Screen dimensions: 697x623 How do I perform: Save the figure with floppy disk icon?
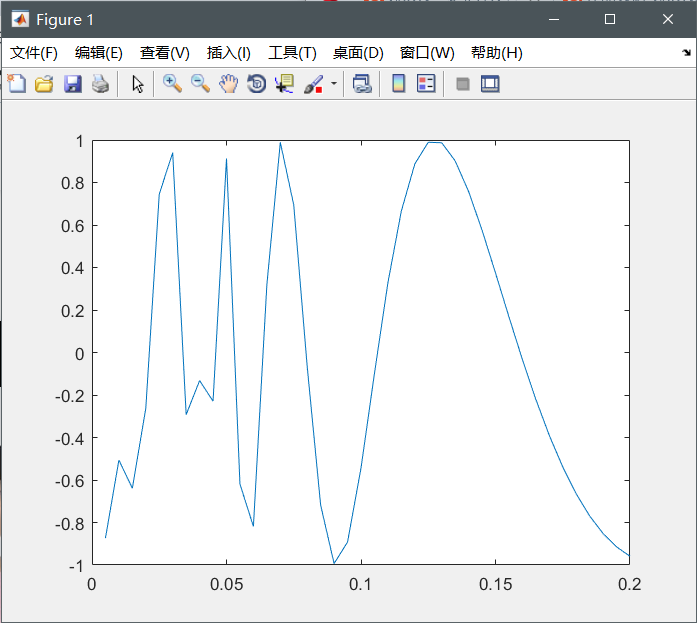pos(72,84)
